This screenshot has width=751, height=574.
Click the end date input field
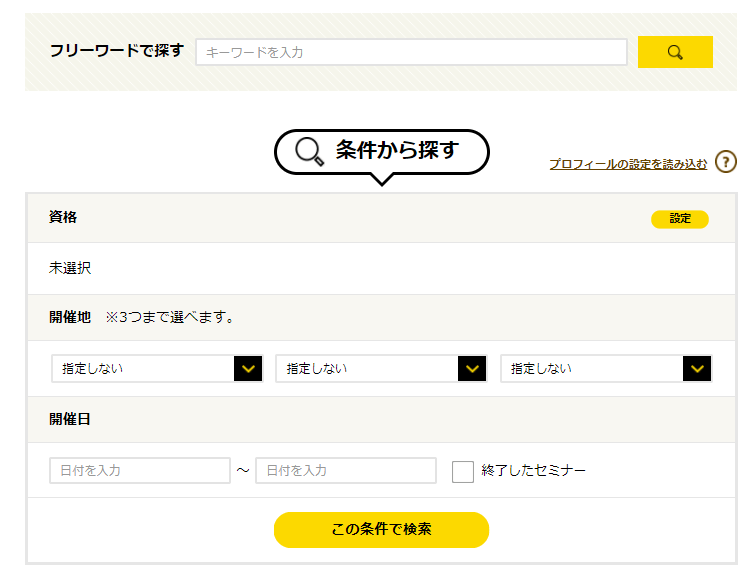click(346, 471)
